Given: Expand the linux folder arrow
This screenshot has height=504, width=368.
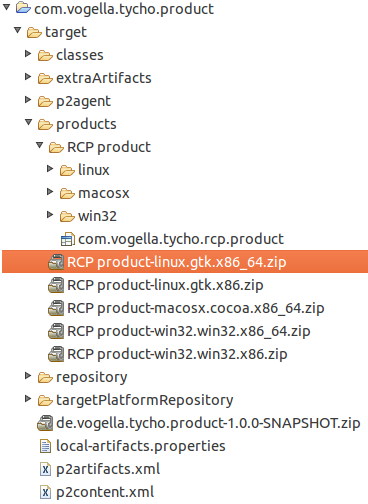Looking at the screenshot, I should coord(50,169).
